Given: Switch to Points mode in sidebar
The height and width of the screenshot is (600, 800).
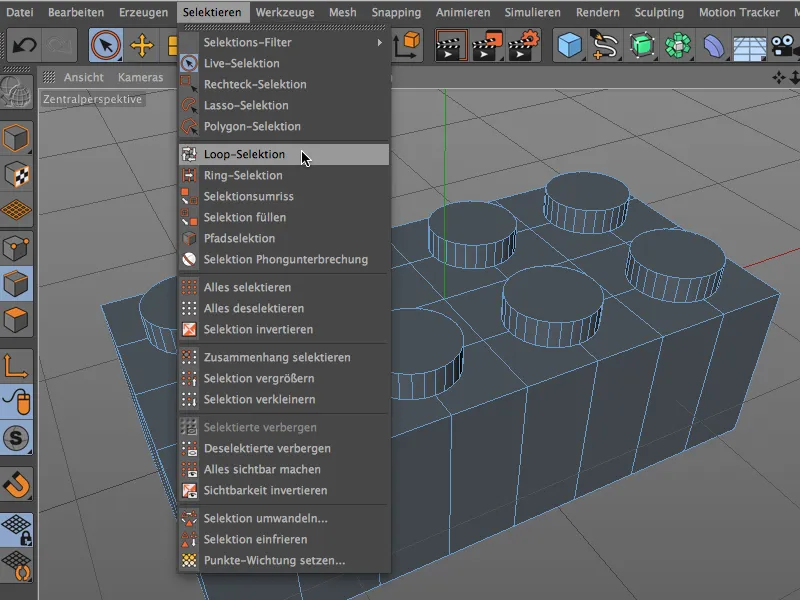Looking at the screenshot, I should 16,248.
